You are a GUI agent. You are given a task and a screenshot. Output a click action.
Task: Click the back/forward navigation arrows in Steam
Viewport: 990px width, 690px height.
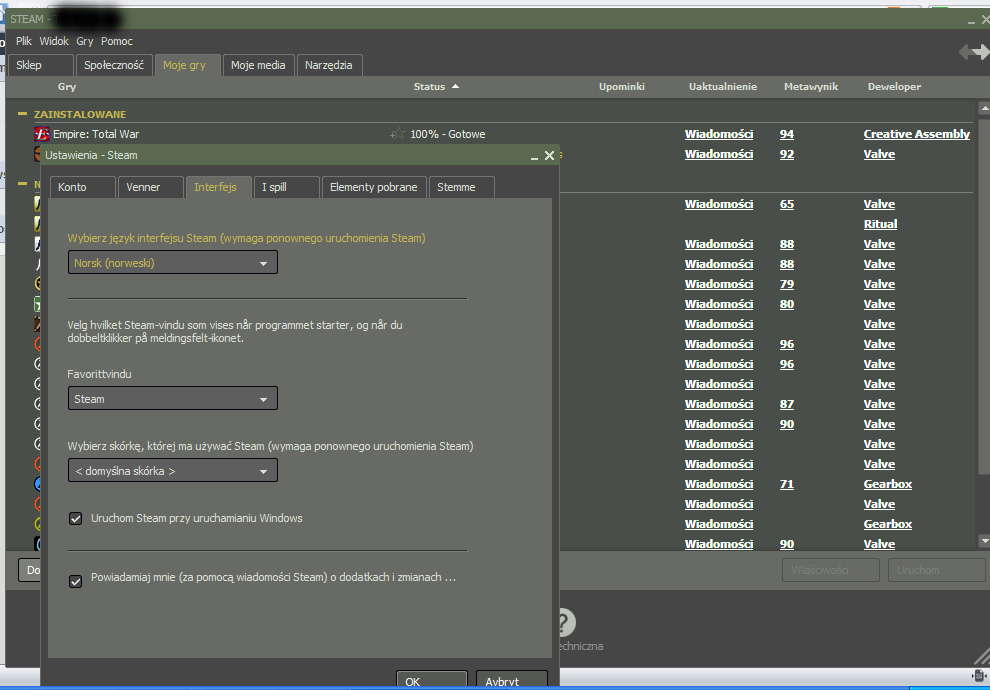pyautogui.click(x=974, y=52)
